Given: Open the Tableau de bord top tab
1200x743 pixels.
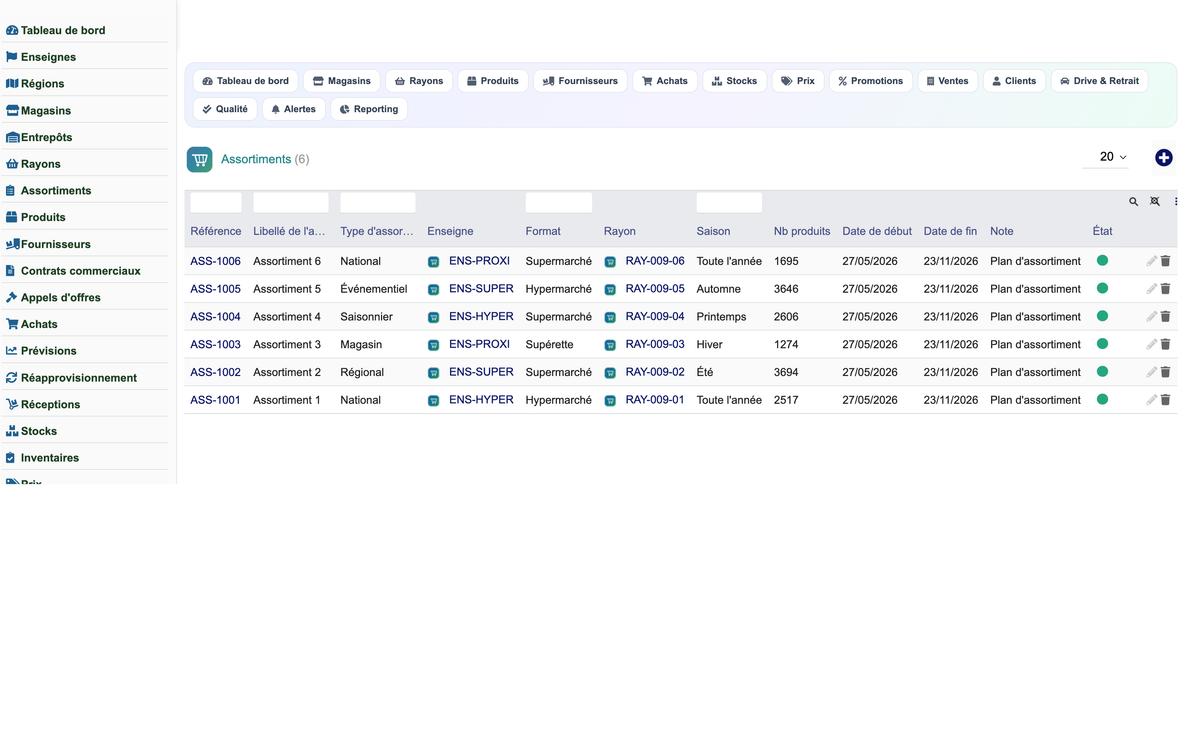Looking at the screenshot, I should coord(245,81).
